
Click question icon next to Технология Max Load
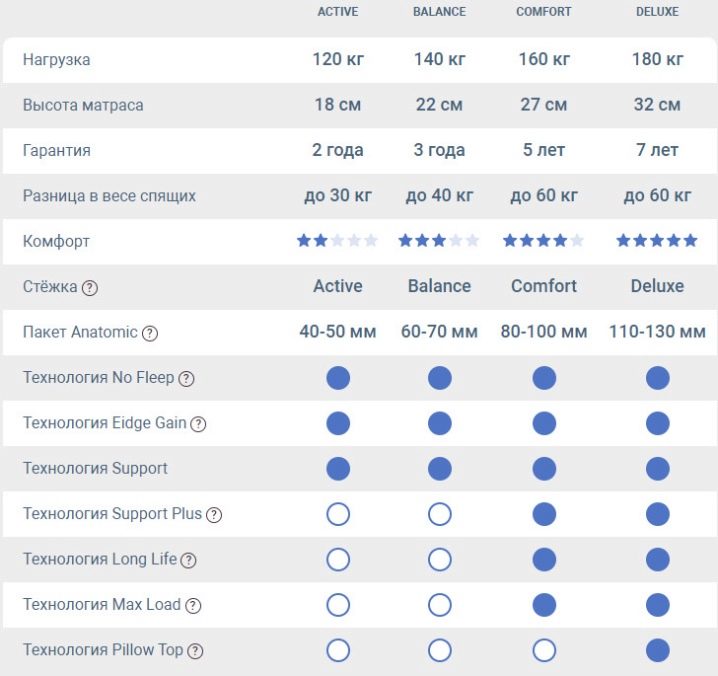tap(193, 606)
